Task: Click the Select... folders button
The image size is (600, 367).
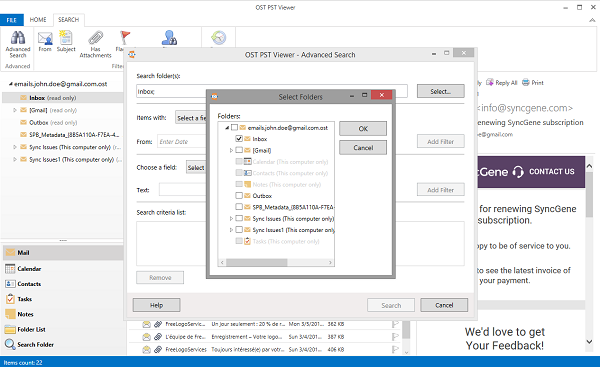Action: (x=440, y=91)
